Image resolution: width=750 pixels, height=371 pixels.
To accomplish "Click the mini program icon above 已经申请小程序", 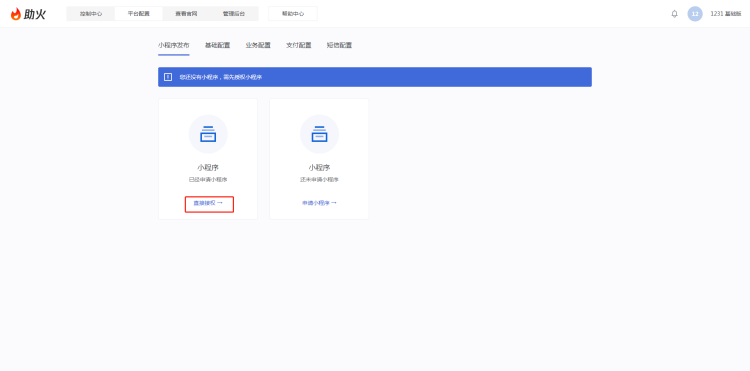I will tap(208, 134).
